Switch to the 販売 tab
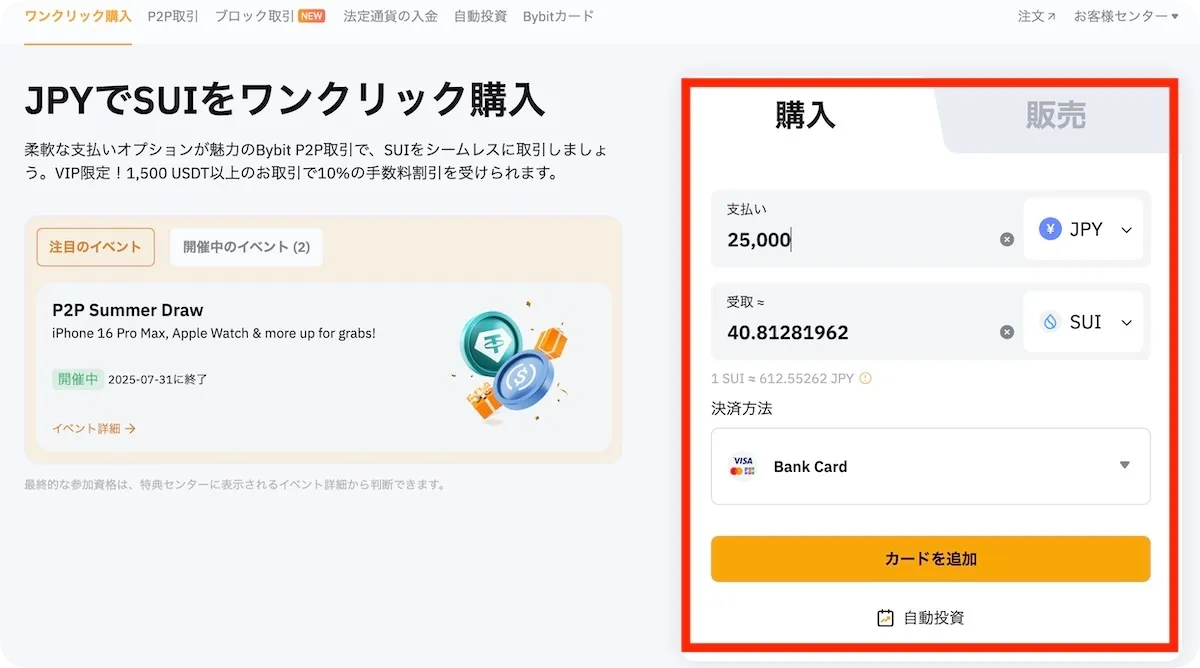 [x=1056, y=115]
